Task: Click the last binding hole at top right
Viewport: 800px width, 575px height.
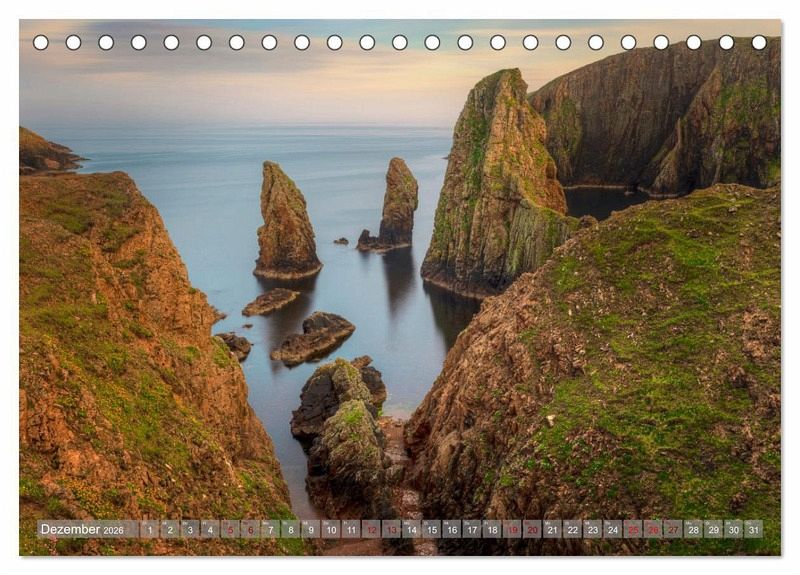Action: [759, 42]
